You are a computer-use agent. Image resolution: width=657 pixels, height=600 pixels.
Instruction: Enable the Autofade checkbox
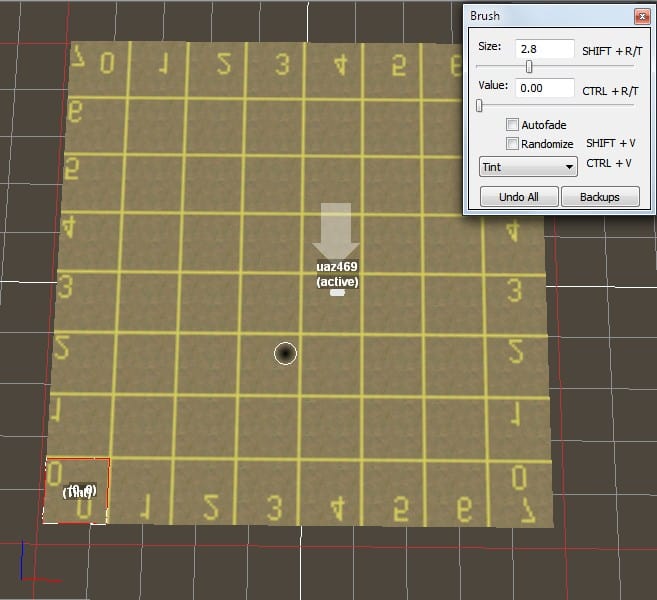512,125
